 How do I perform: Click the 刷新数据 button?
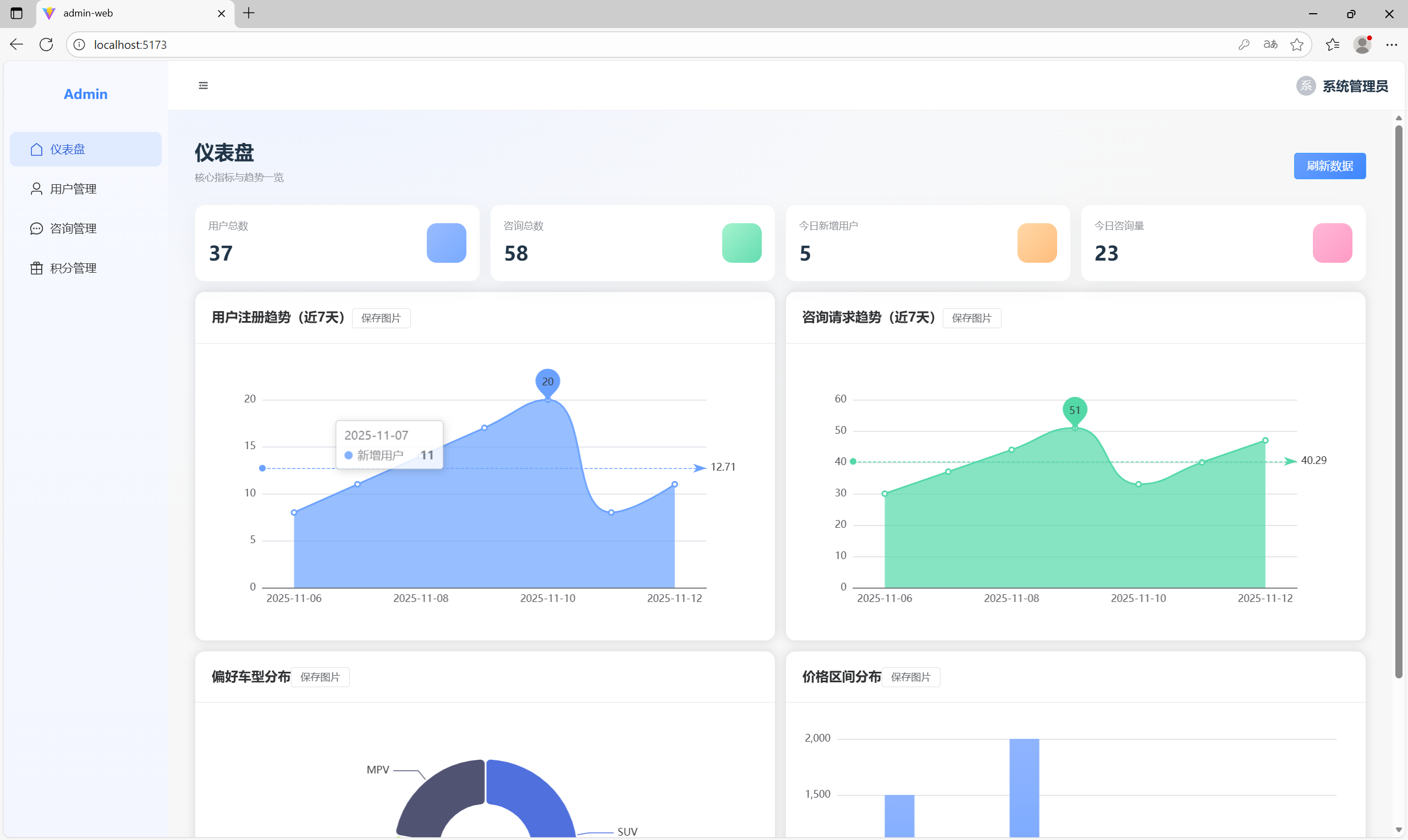[x=1329, y=166]
